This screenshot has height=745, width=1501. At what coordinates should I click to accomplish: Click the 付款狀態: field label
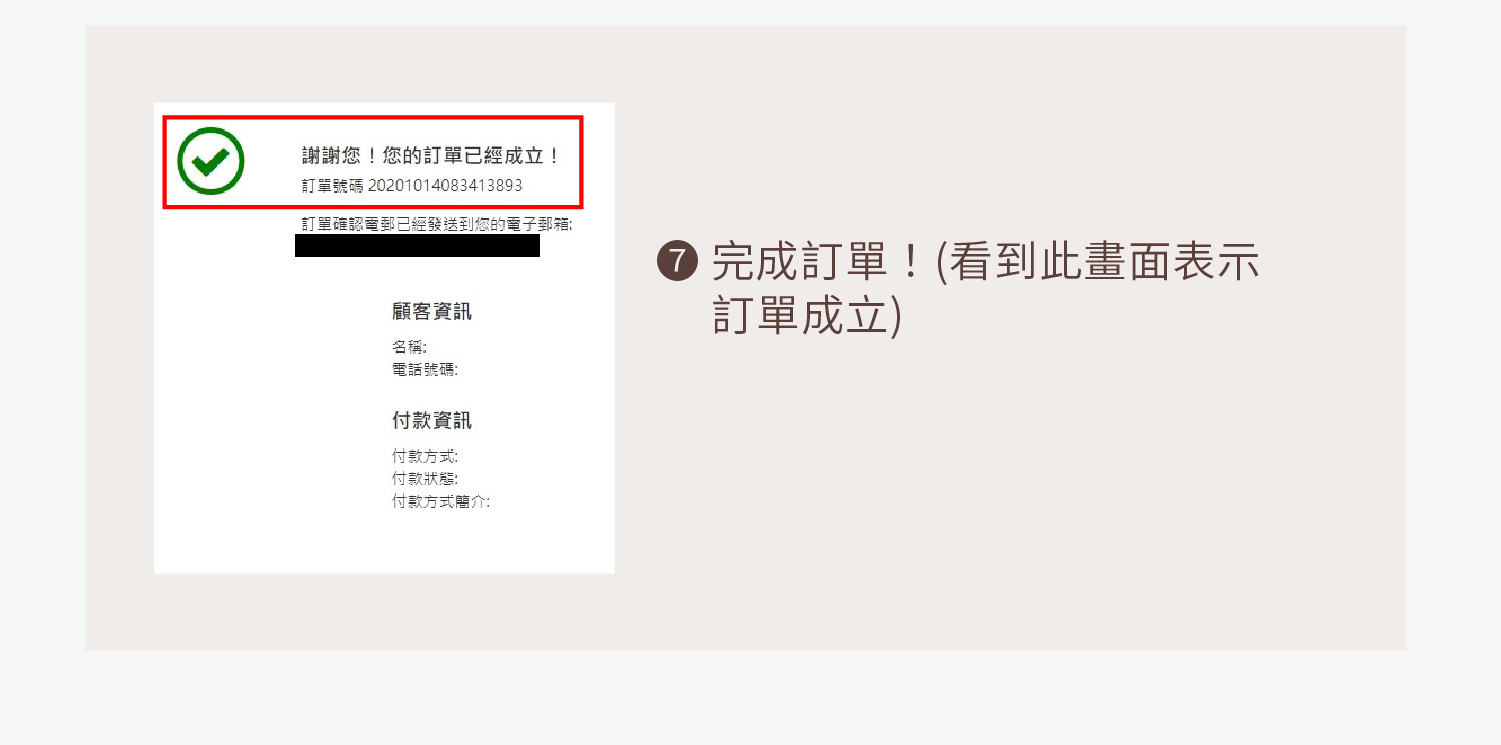425,479
